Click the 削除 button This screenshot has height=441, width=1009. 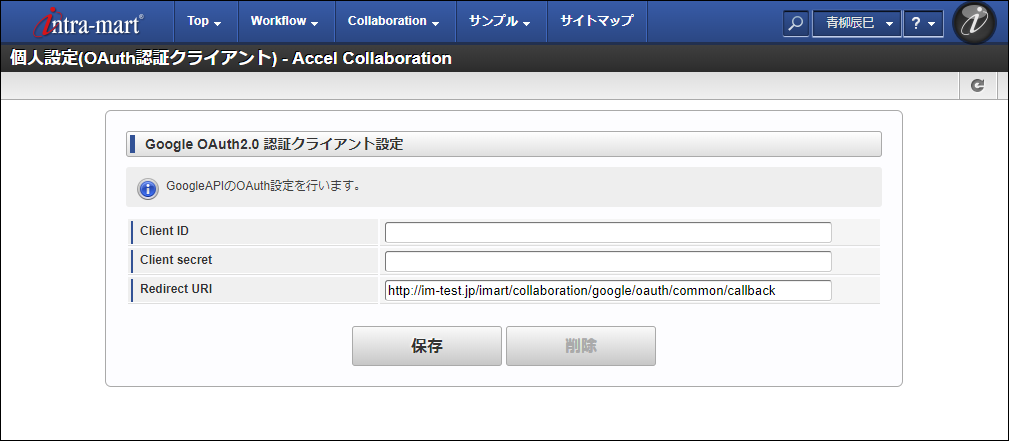point(580,346)
